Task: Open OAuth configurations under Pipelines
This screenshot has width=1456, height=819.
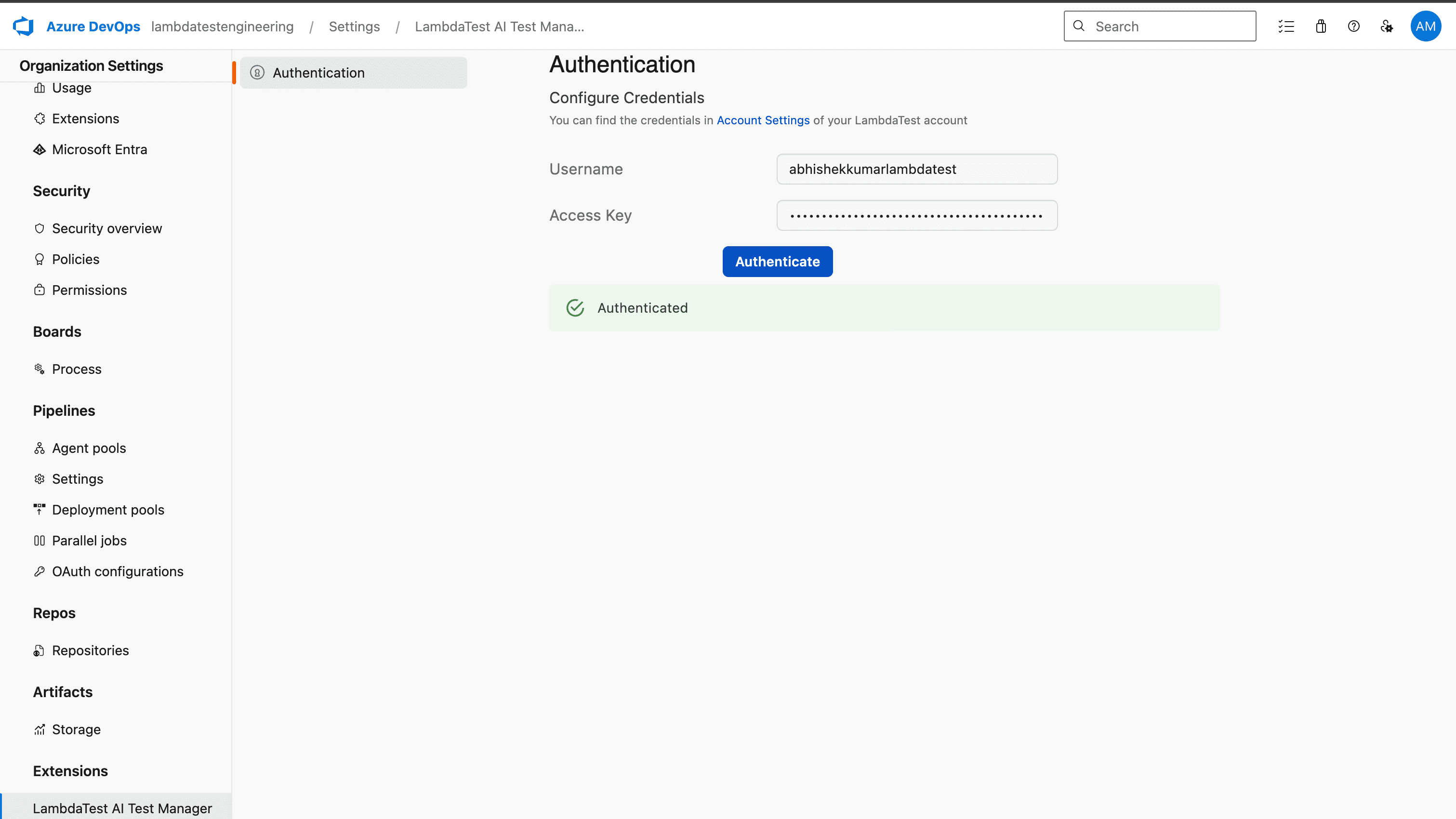Action: point(117,571)
